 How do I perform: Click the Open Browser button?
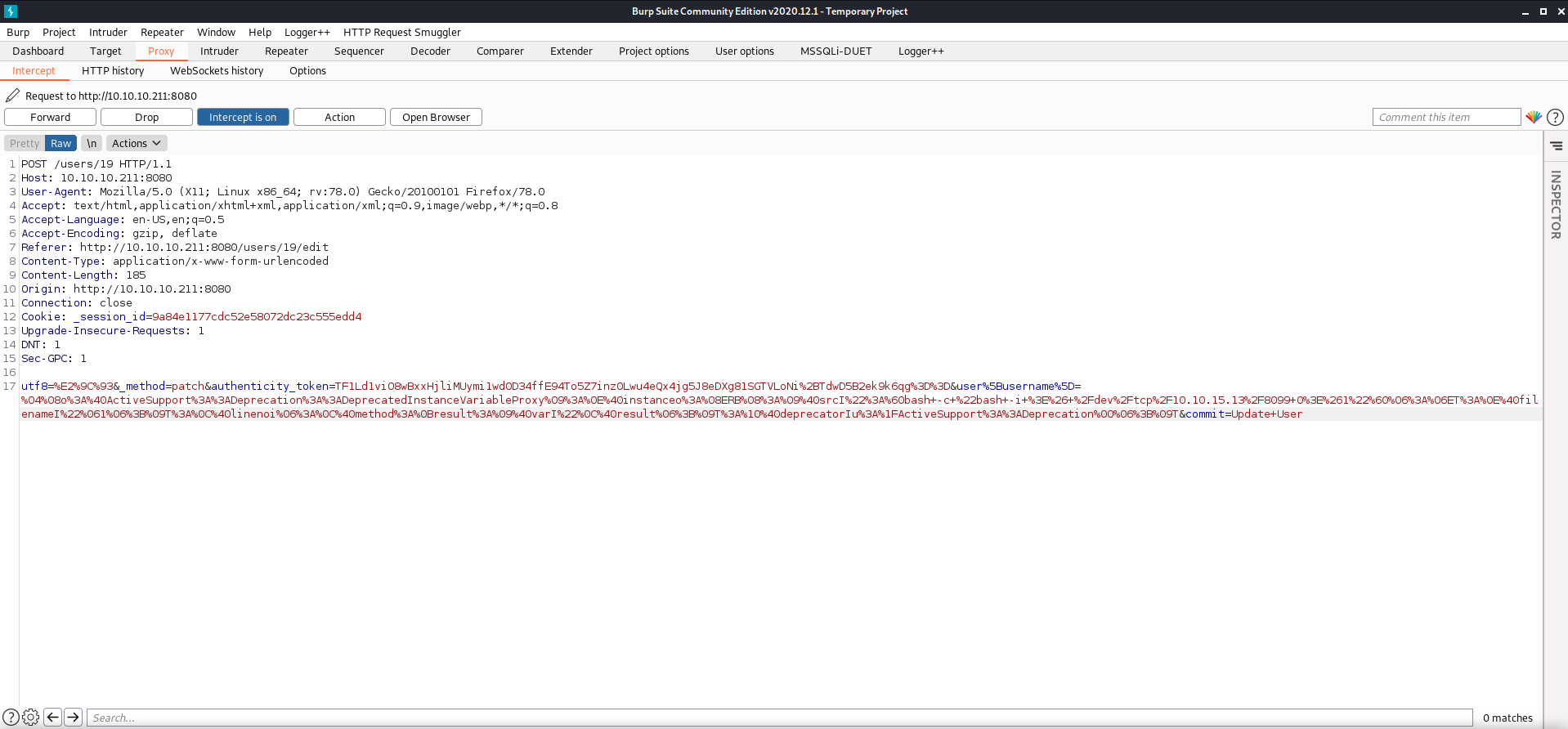[436, 117]
